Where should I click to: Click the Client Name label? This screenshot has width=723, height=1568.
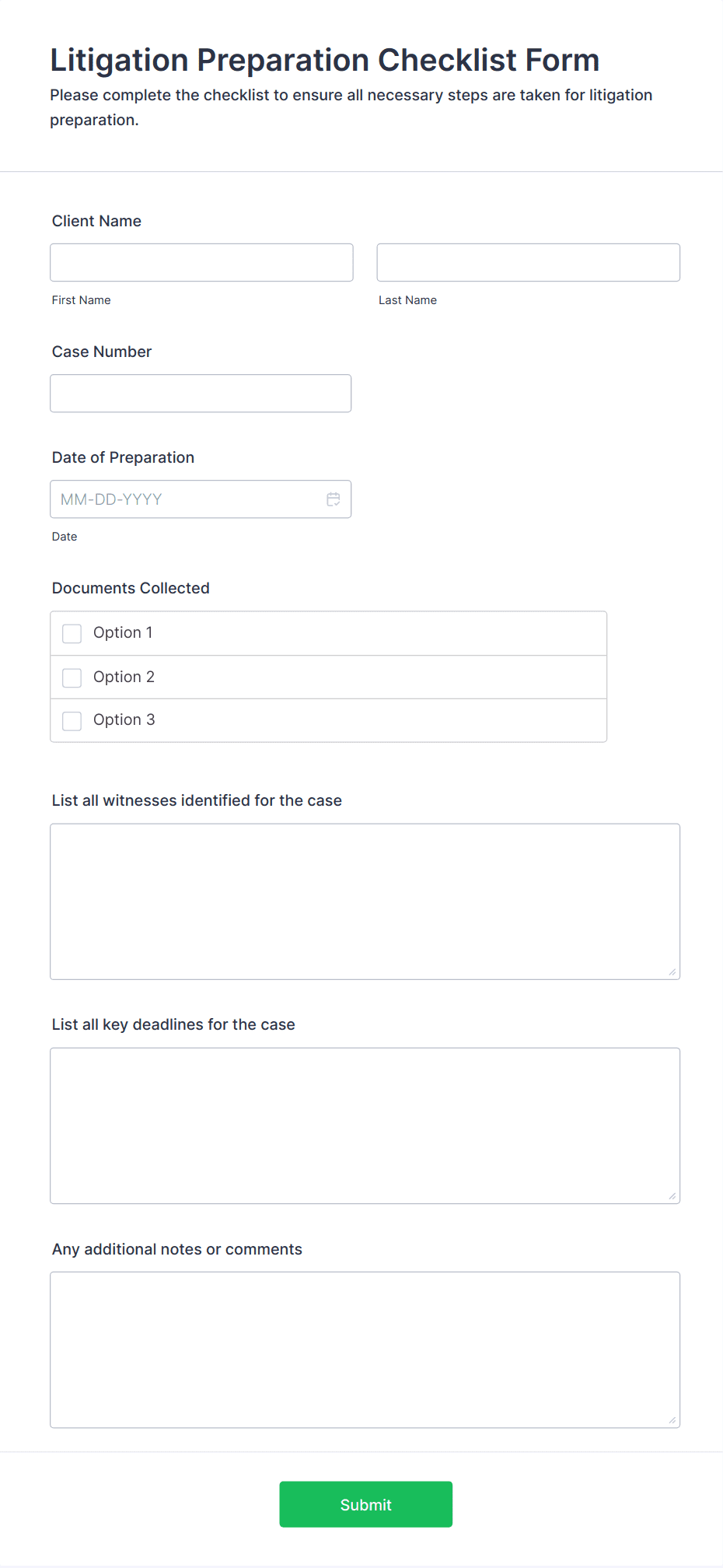96,221
